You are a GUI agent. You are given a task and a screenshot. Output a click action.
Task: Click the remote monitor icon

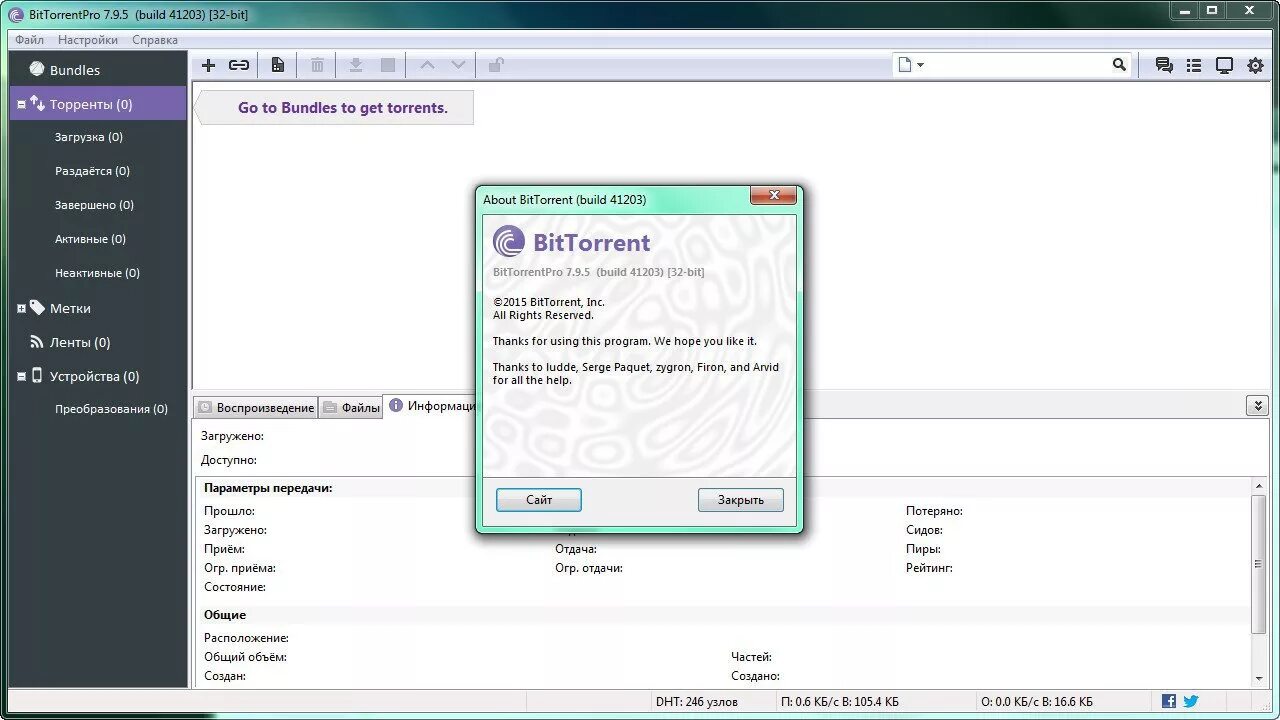point(1224,65)
